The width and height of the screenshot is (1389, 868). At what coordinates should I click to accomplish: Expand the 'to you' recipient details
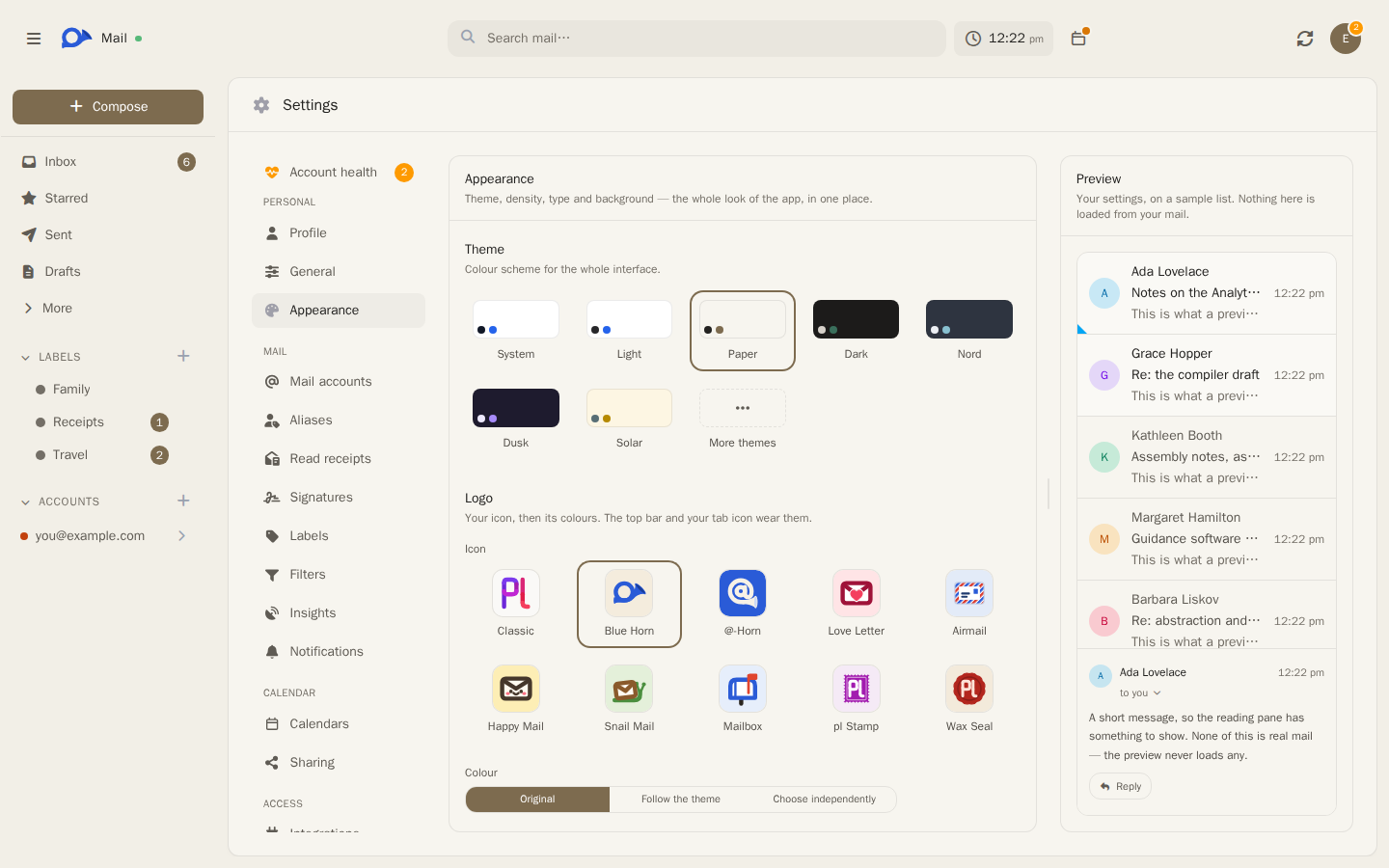(1140, 693)
